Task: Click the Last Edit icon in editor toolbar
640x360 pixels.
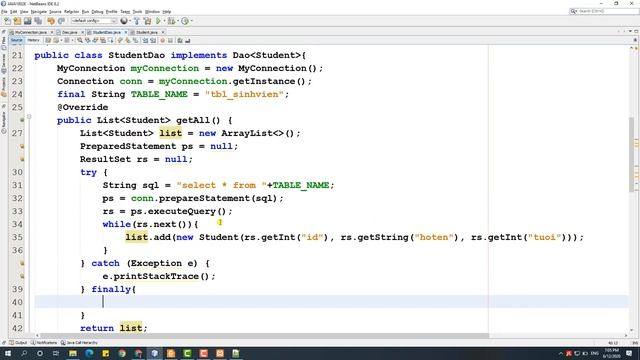Action: click(48, 40)
